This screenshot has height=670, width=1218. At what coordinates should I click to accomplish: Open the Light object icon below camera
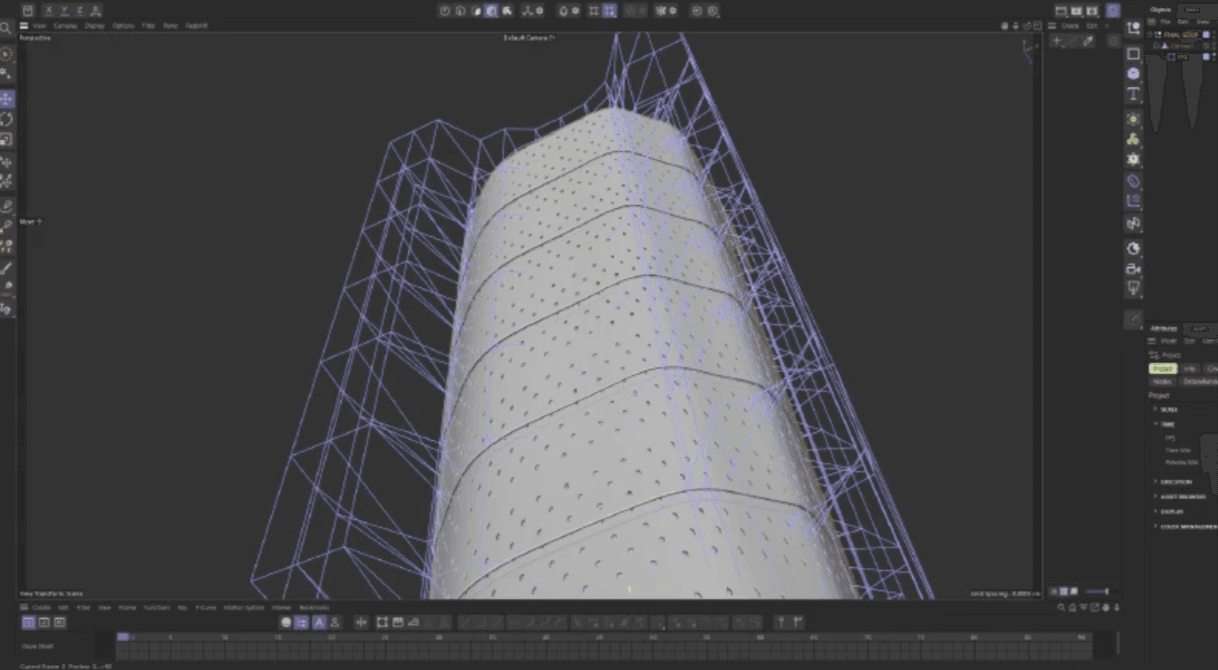pos(1133,288)
